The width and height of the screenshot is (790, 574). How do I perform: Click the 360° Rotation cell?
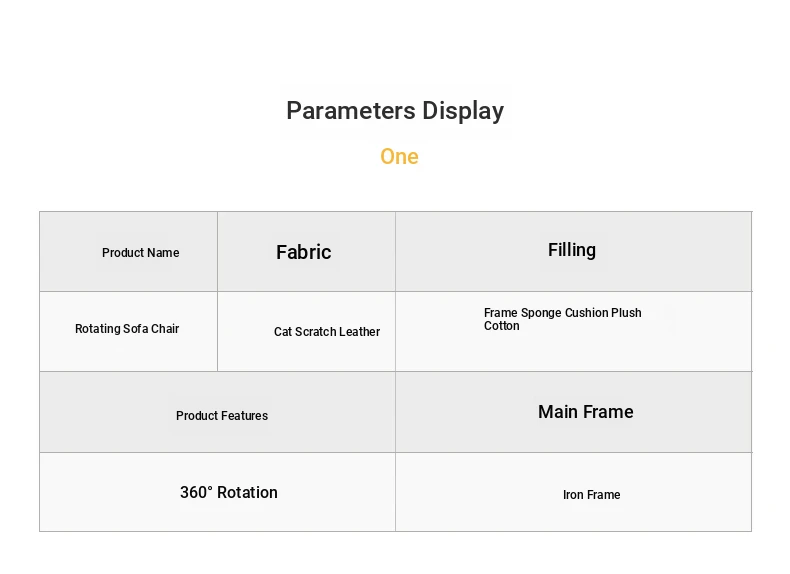pos(217,492)
